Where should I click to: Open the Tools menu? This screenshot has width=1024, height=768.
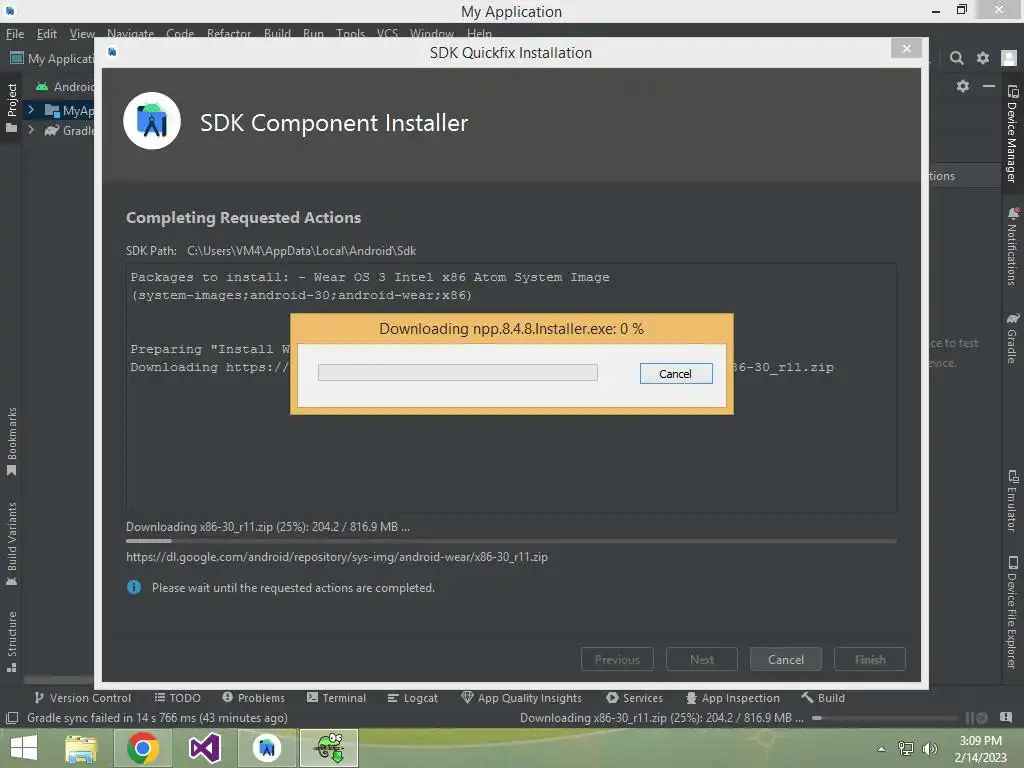pyautogui.click(x=350, y=34)
